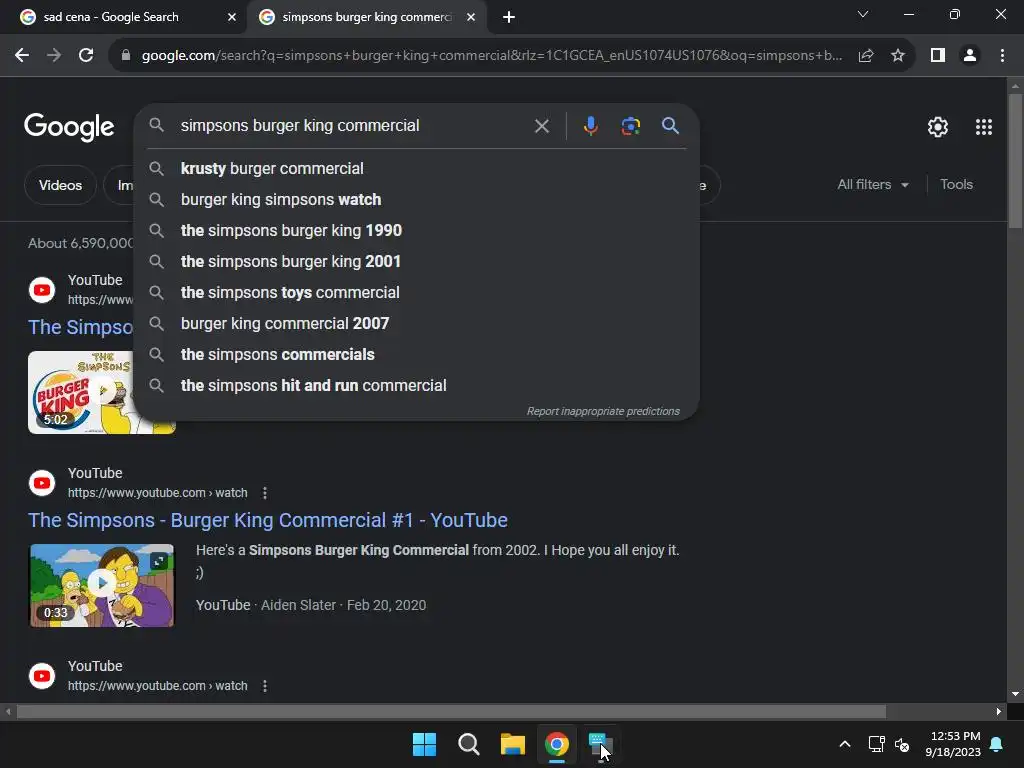Open the Chrome three-dot menu
1024x768 pixels.
coord(1002,56)
